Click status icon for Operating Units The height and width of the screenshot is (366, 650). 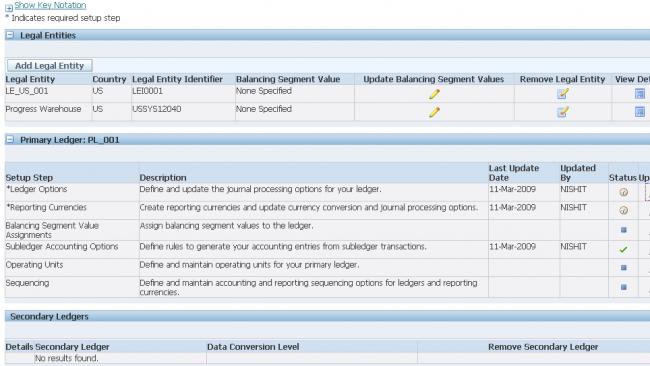(x=623, y=268)
